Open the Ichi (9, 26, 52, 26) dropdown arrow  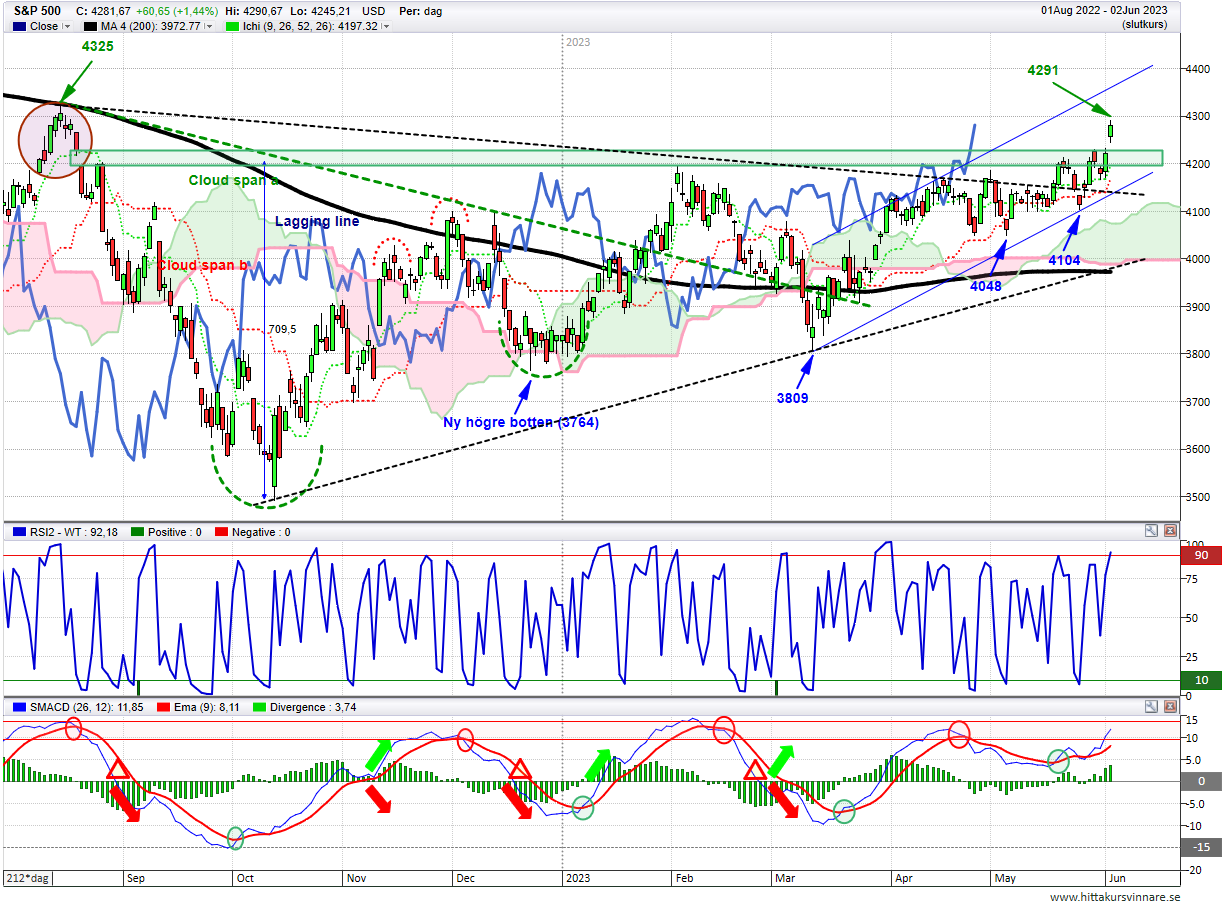click(x=386, y=27)
